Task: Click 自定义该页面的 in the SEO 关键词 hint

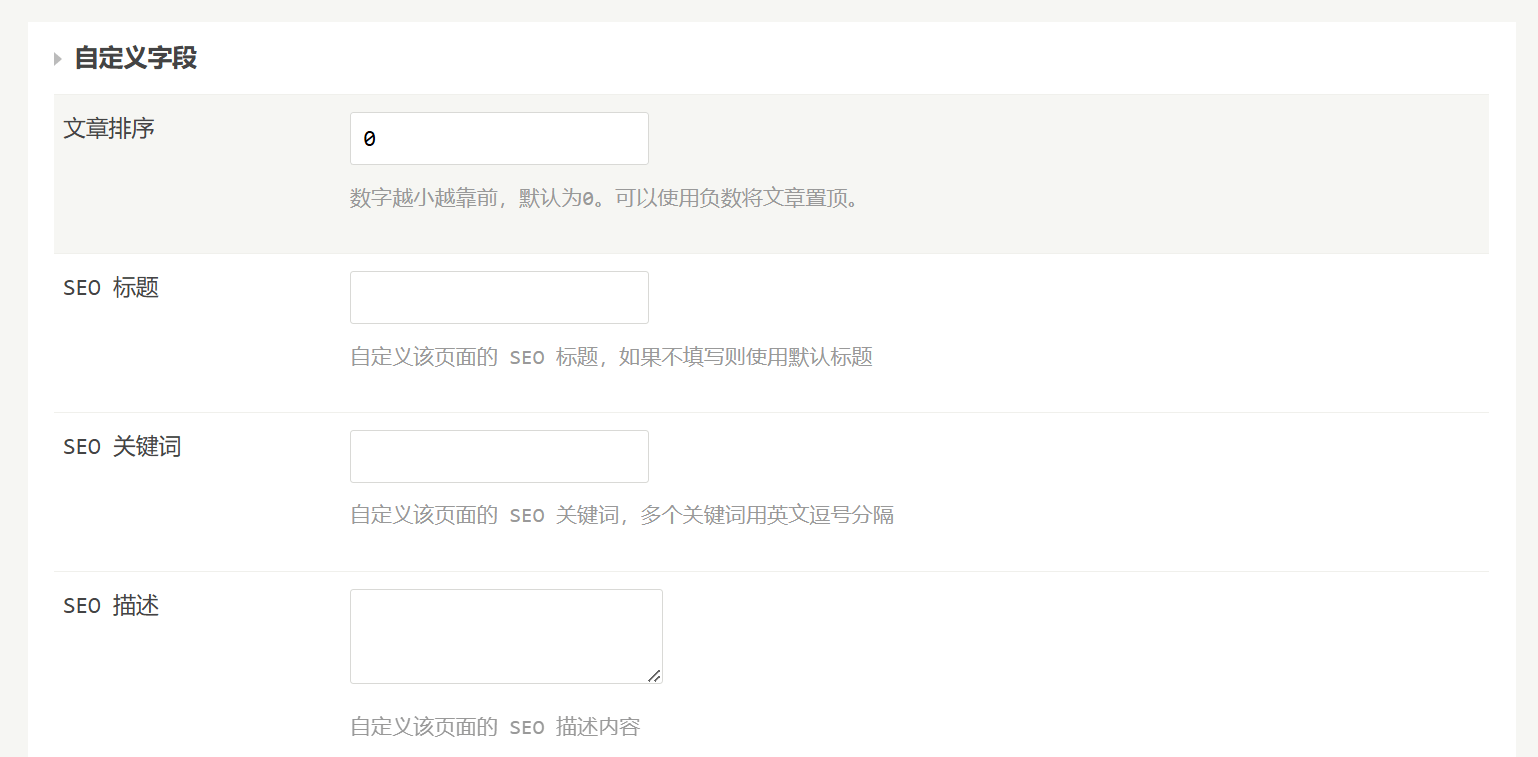Action: [424, 516]
